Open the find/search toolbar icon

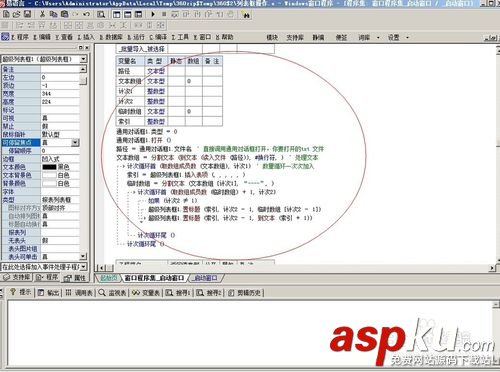click(x=101, y=14)
